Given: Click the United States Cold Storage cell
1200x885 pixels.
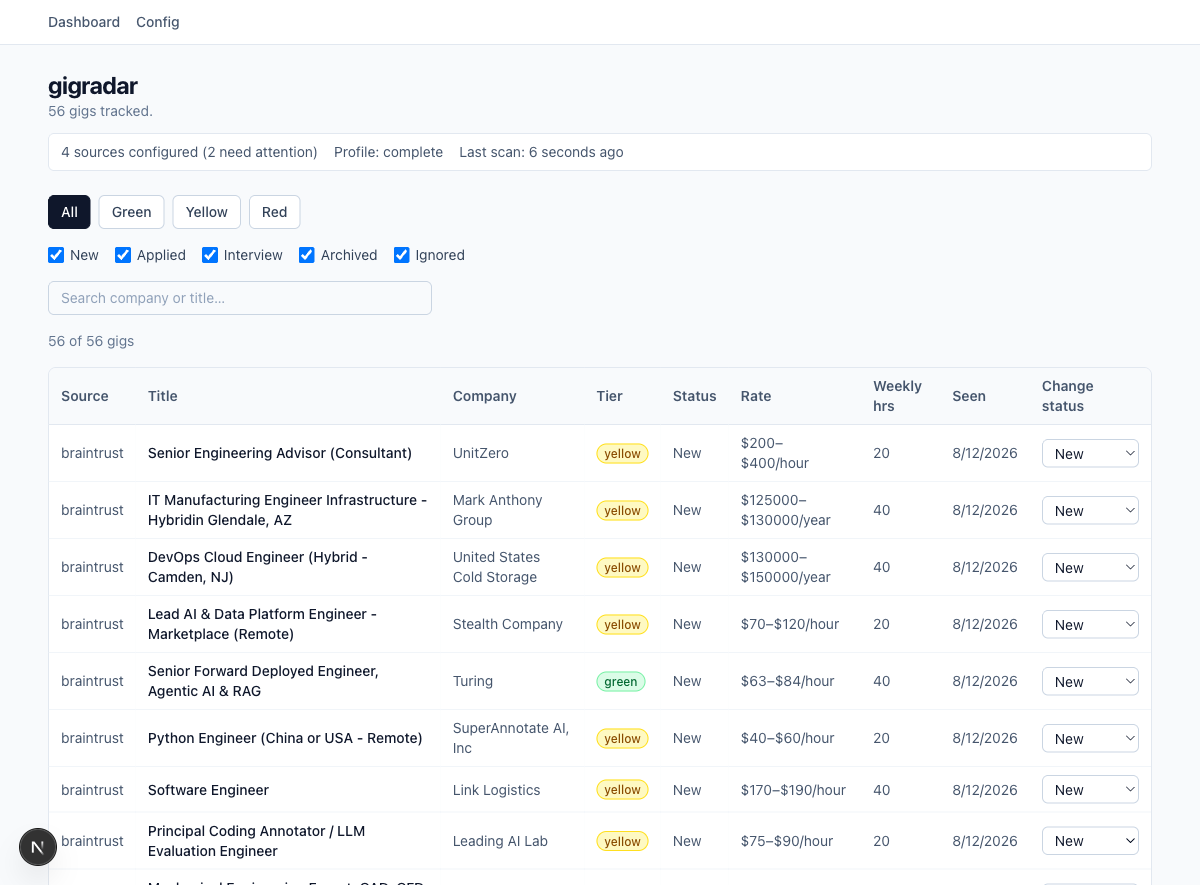Looking at the screenshot, I should [496, 567].
